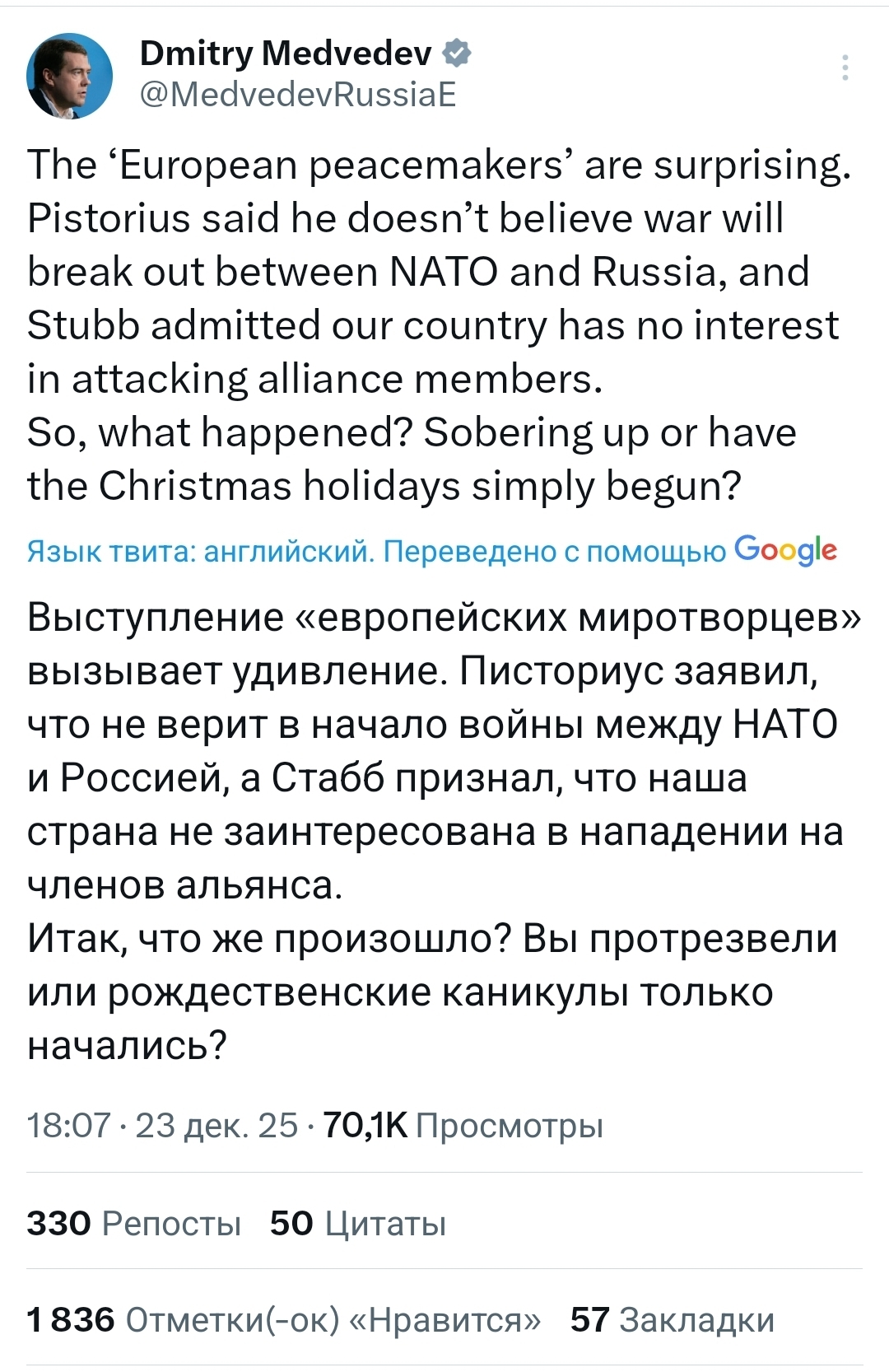Click the blue verified badge icon
The image size is (889, 1372).
pos(458,54)
